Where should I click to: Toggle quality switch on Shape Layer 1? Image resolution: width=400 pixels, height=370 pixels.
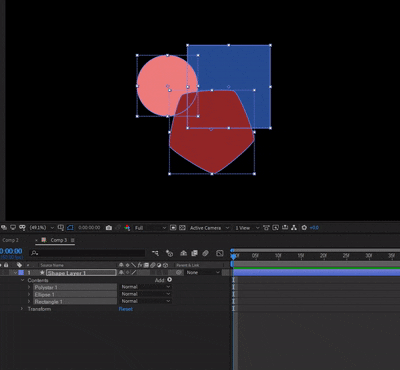[134, 273]
